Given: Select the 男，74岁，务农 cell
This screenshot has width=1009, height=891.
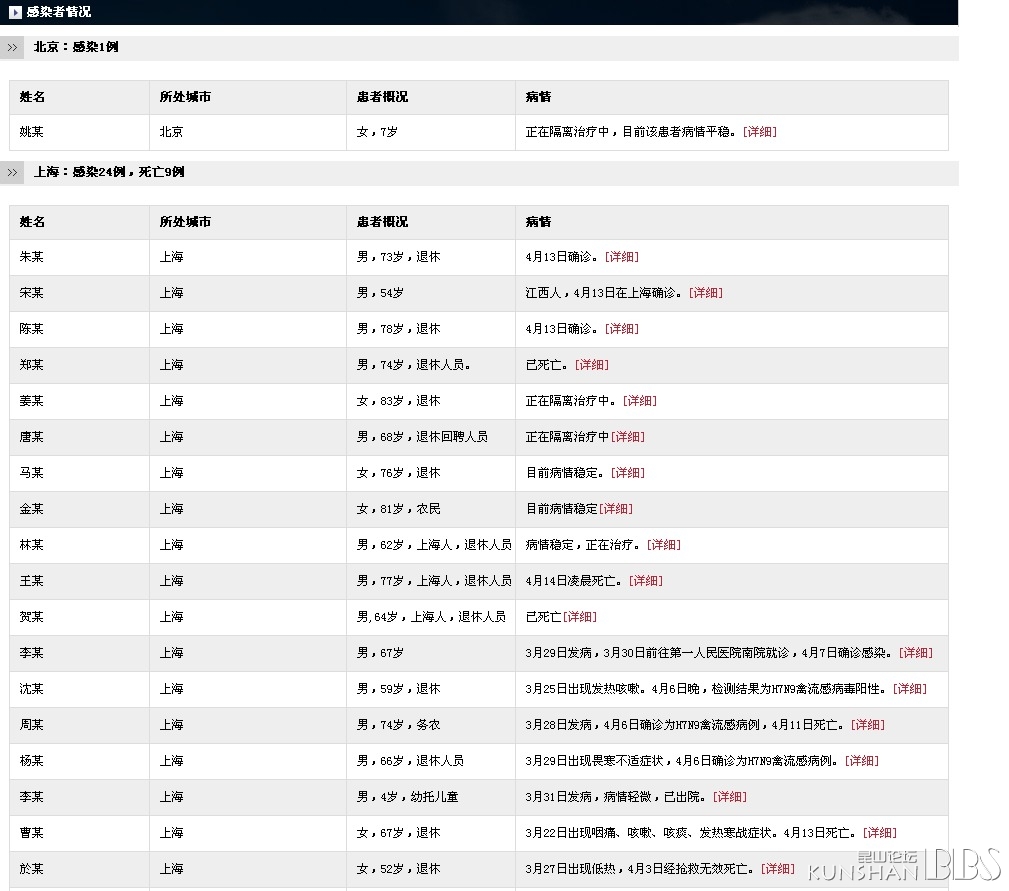Looking at the screenshot, I should tap(430, 725).
